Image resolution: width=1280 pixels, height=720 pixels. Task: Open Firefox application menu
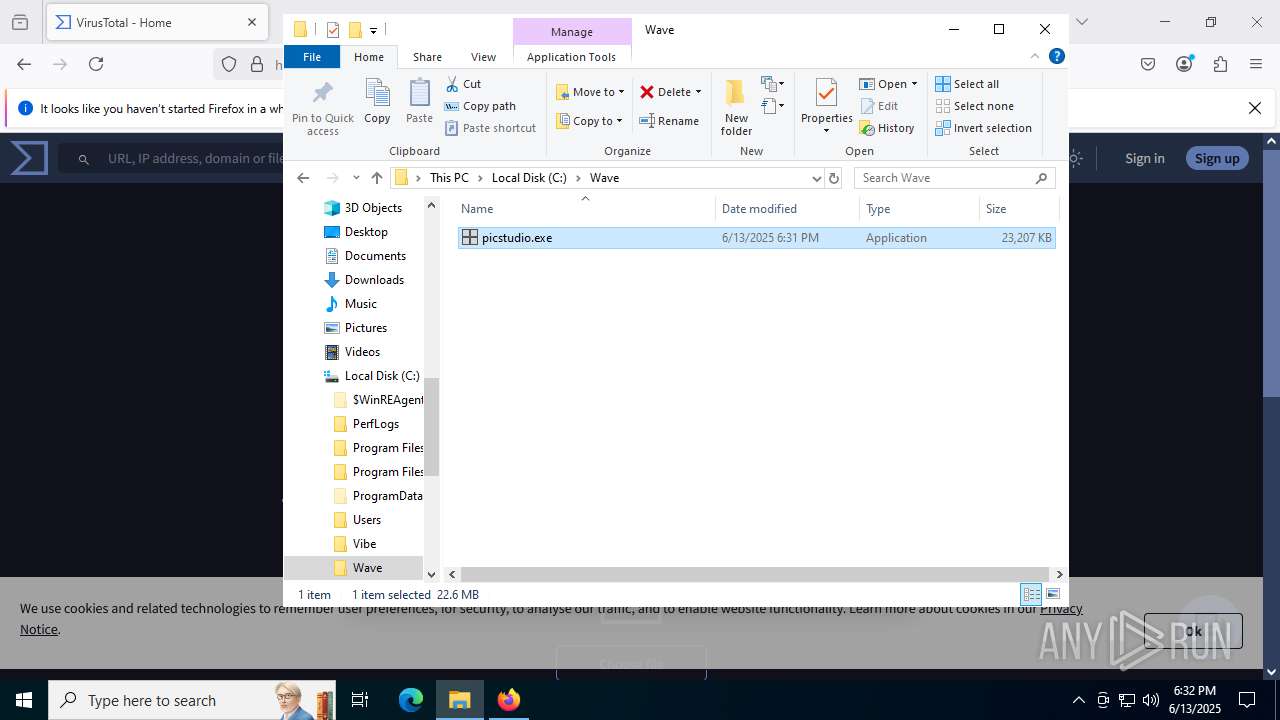[x=1256, y=64]
